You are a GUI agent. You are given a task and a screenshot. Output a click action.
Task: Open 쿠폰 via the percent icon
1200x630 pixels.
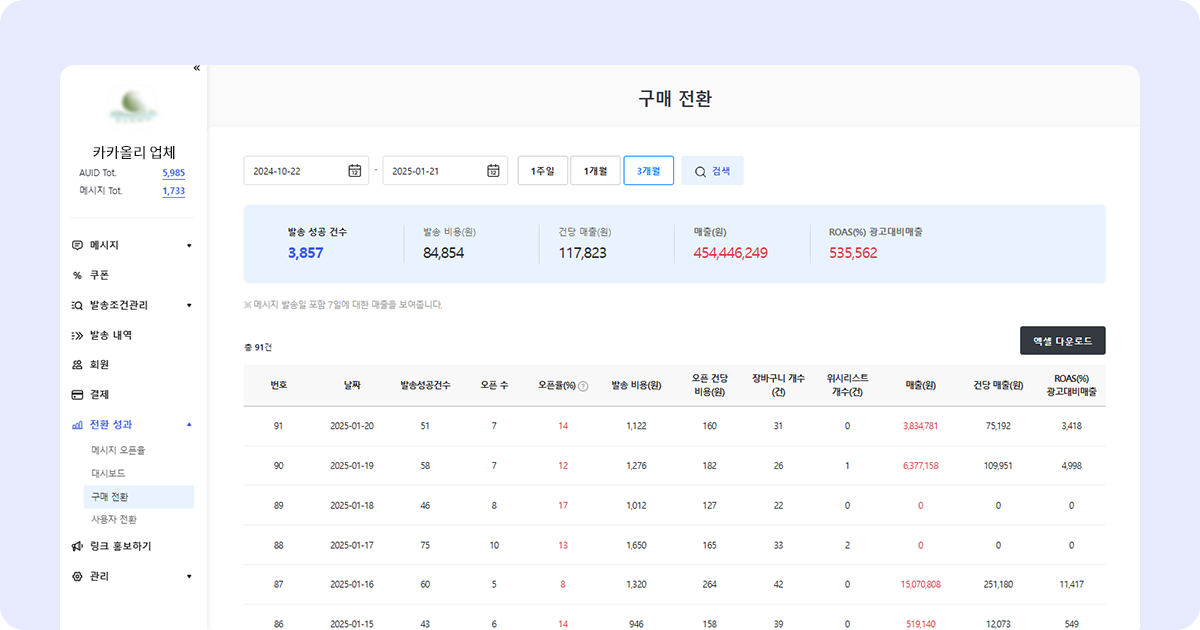pyautogui.click(x=78, y=275)
